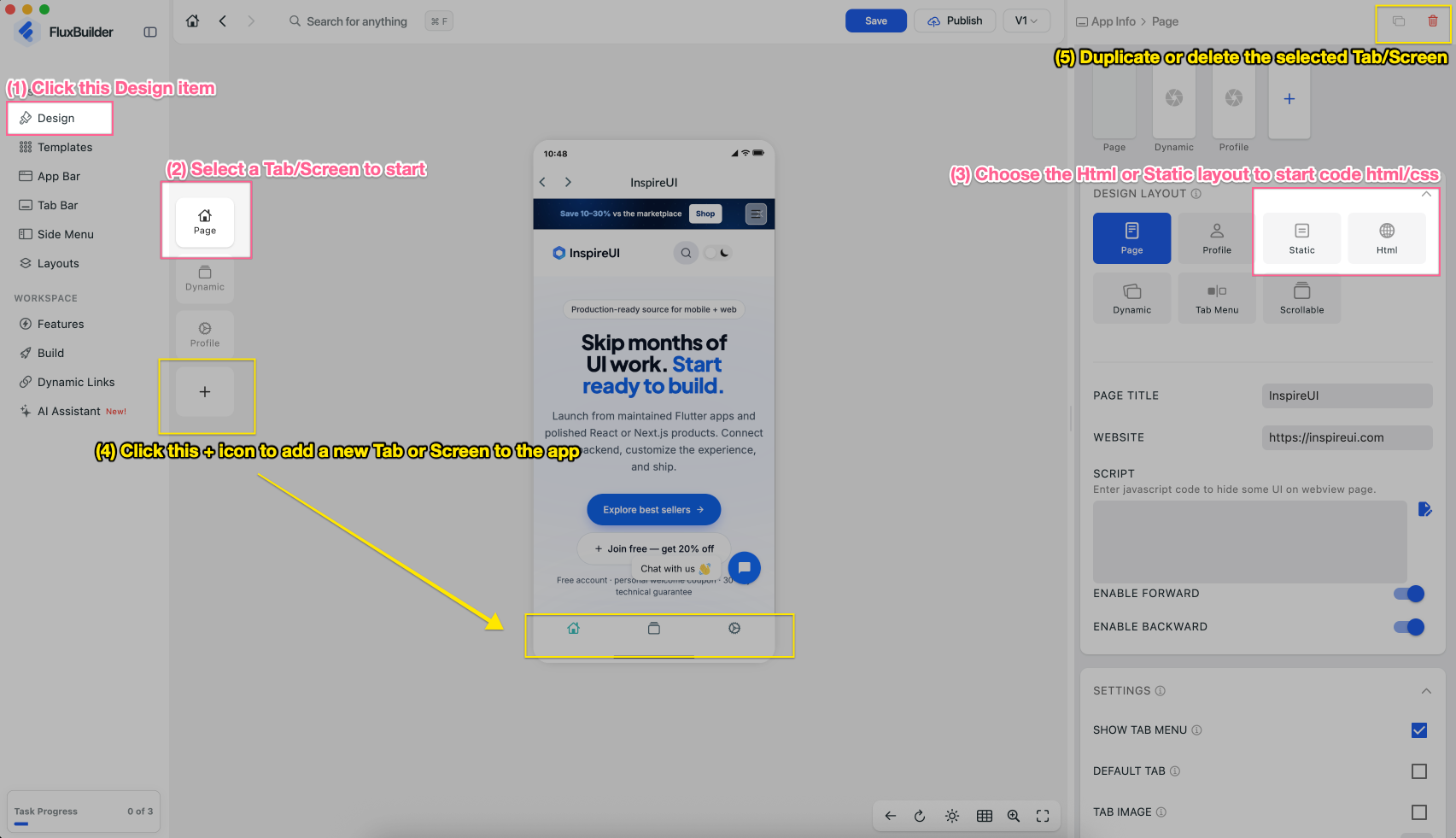This screenshot has height=838, width=1456.
Task: Show info for Settings section
Action: [1161, 691]
